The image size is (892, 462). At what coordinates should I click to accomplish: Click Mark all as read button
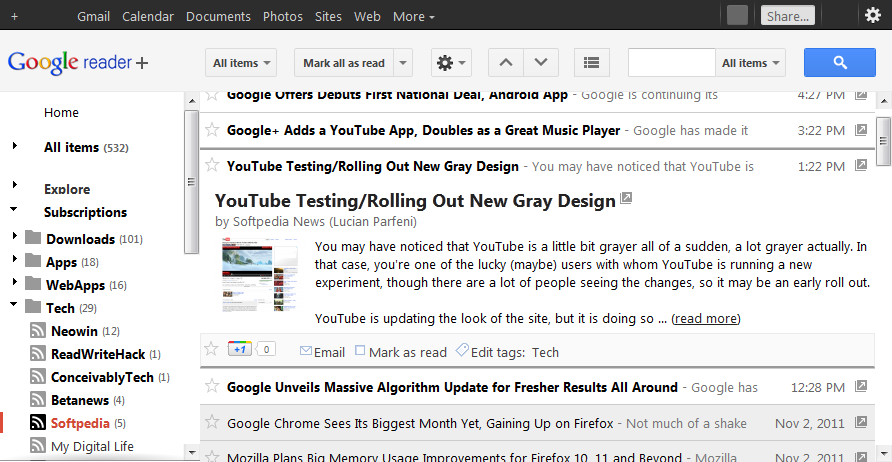click(x=344, y=63)
